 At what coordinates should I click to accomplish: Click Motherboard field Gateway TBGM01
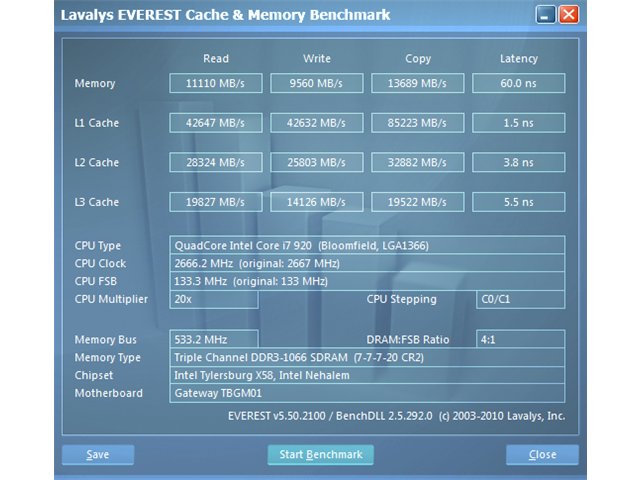pos(367,393)
